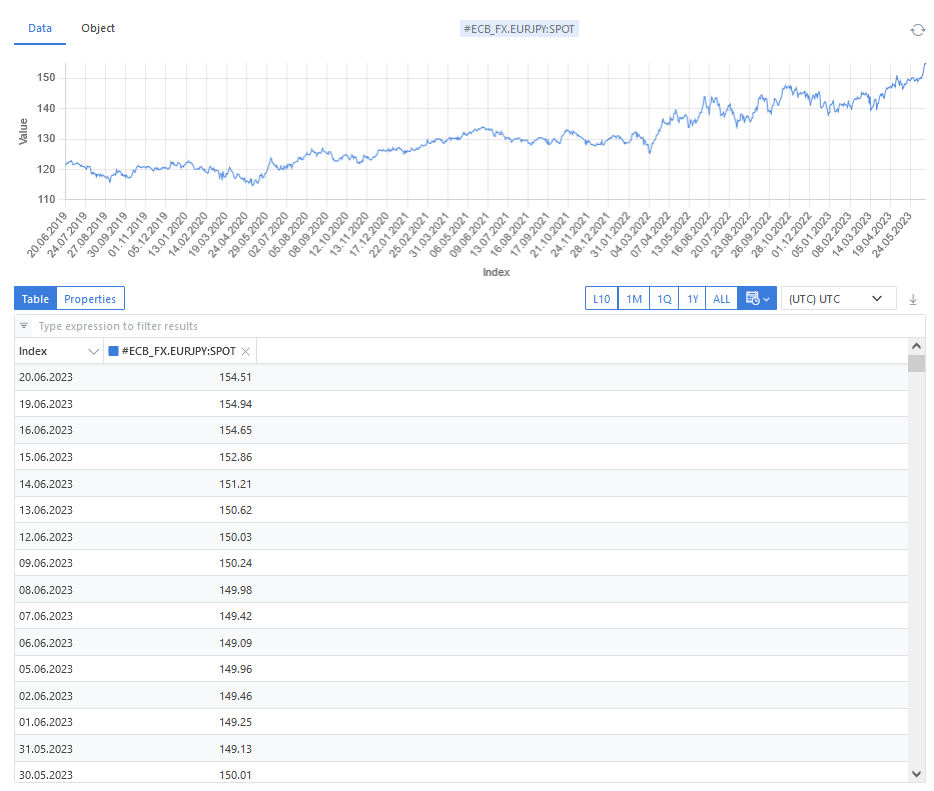Open the (UTC) UTC timezone dropdown
The image size is (934, 791).
click(837, 299)
